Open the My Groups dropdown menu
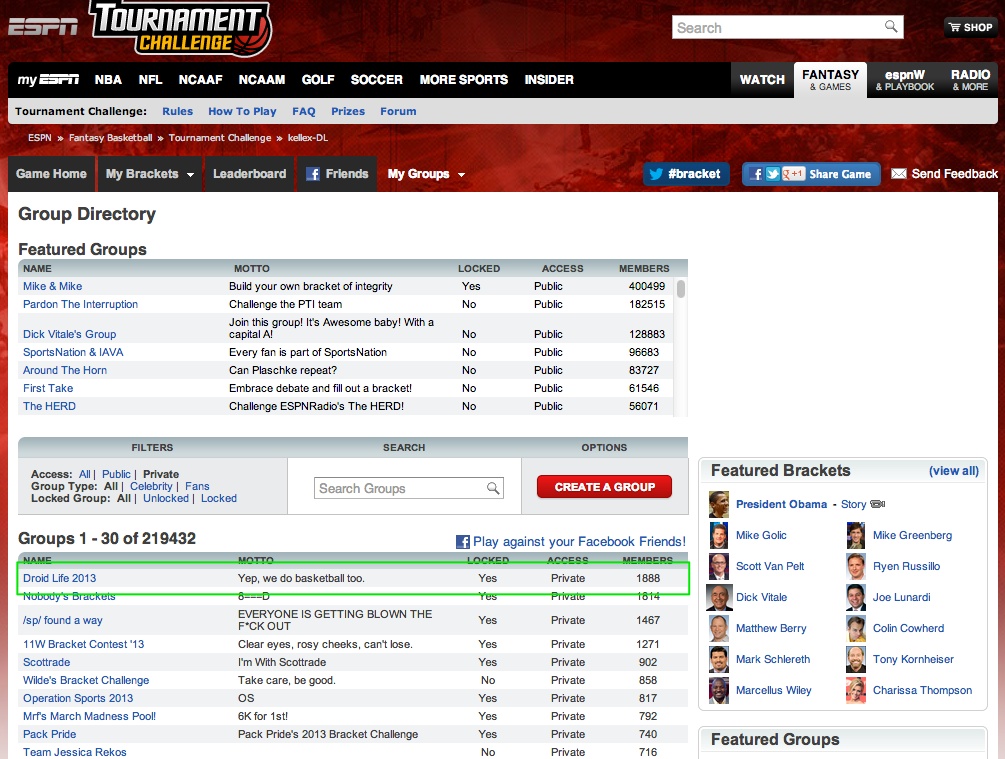Viewport: 1005px width, 759px height. 461,175
